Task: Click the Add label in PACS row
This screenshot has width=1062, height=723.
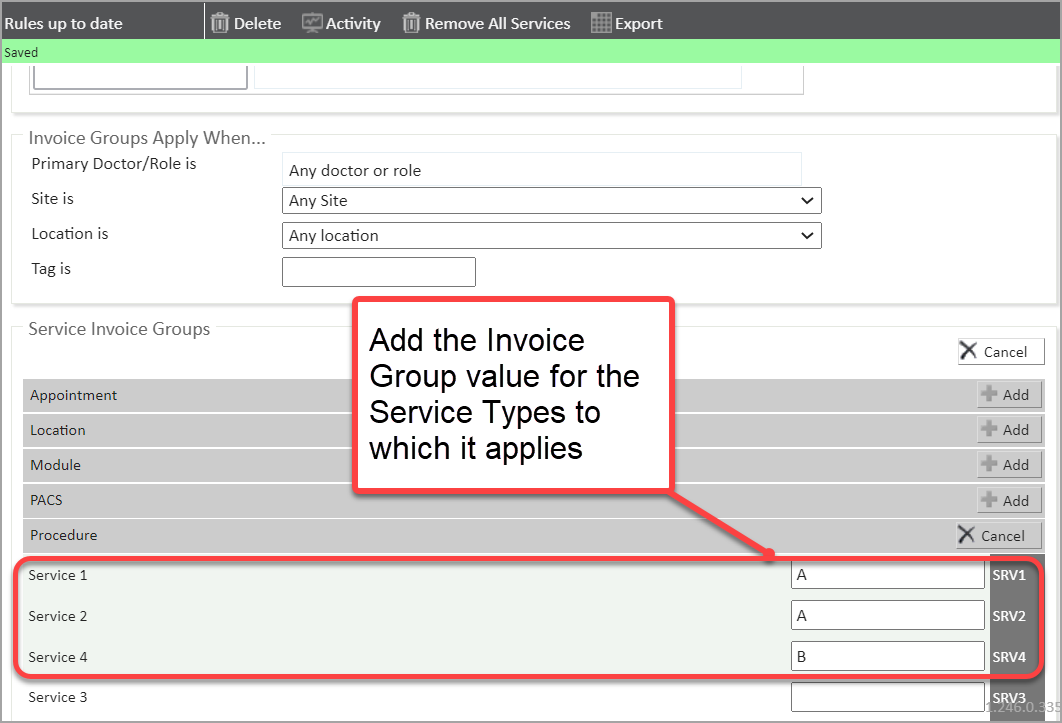Action: tap(1015, 501)
